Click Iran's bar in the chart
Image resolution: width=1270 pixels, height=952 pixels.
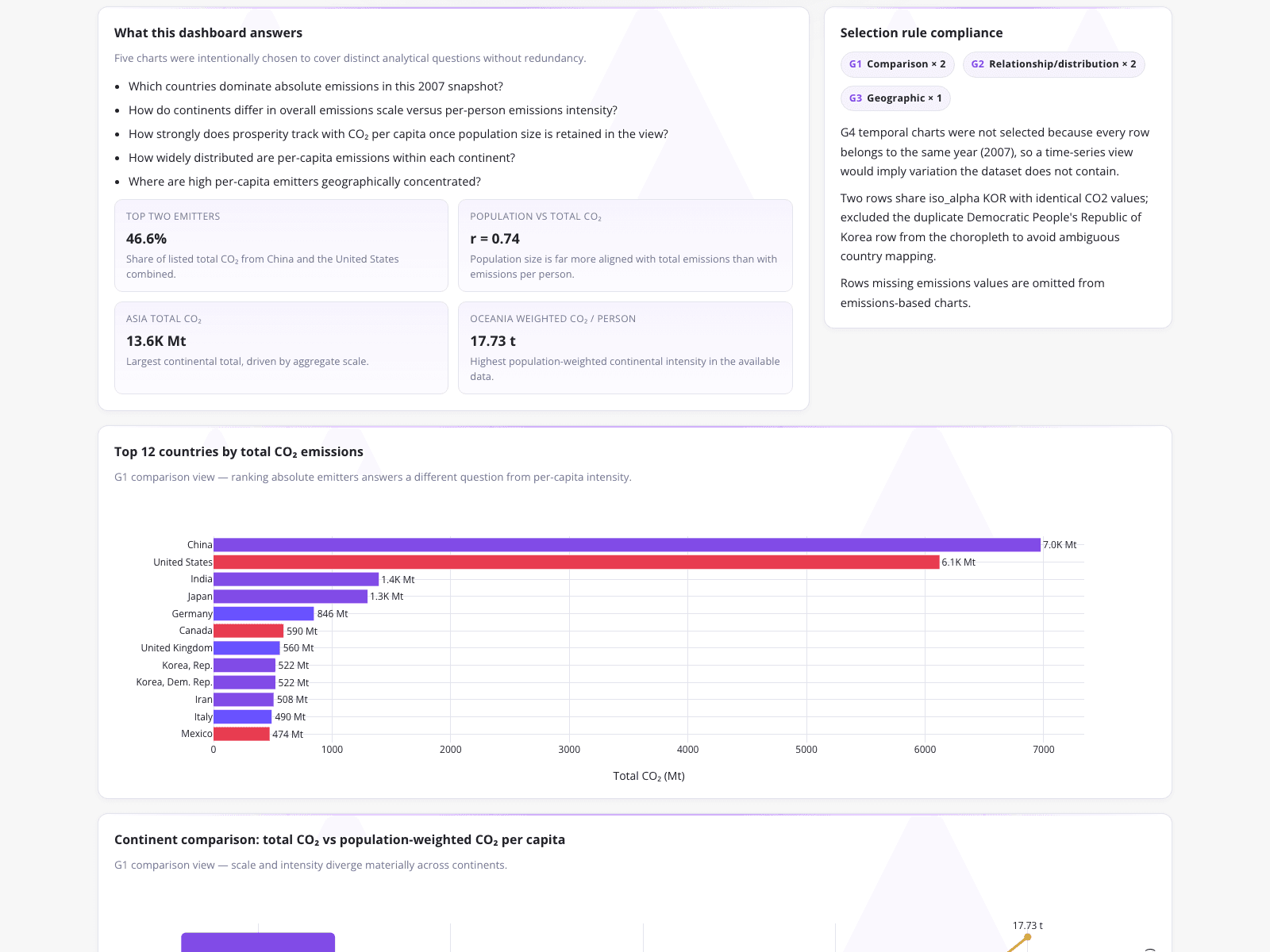[x=244, y=700]
